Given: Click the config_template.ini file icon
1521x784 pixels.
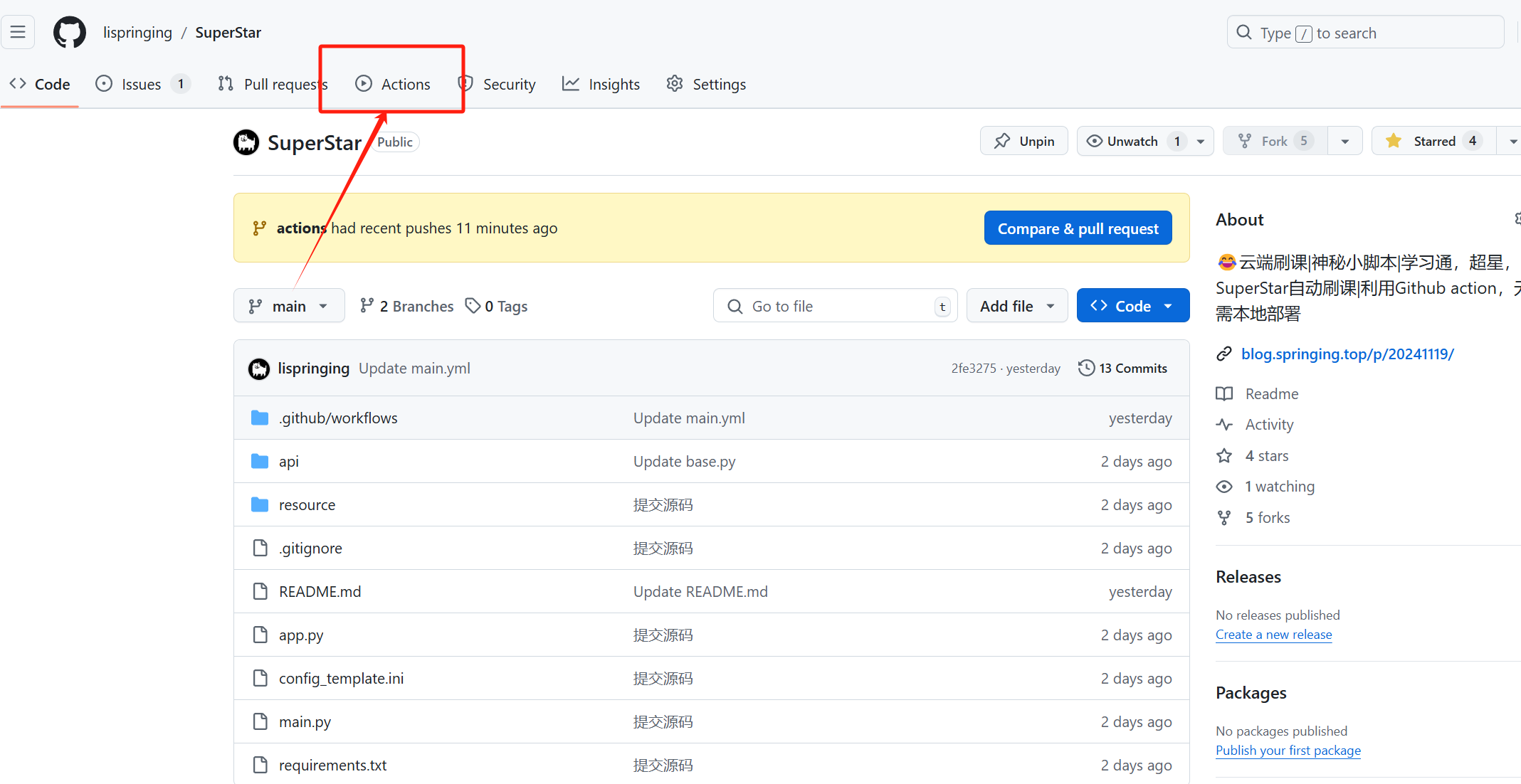Looking at the screenshot, I should click(x=260, y=678).
